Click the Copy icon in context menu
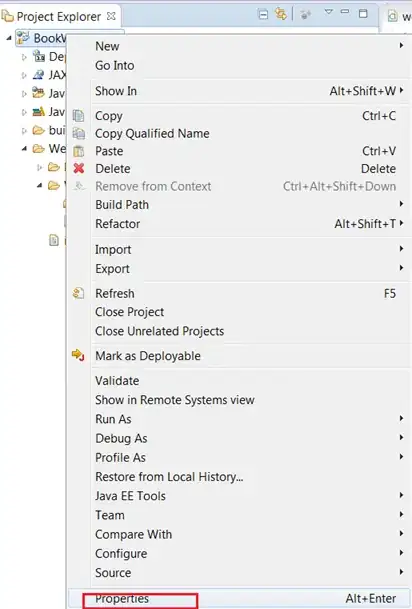 coord(78,116)
